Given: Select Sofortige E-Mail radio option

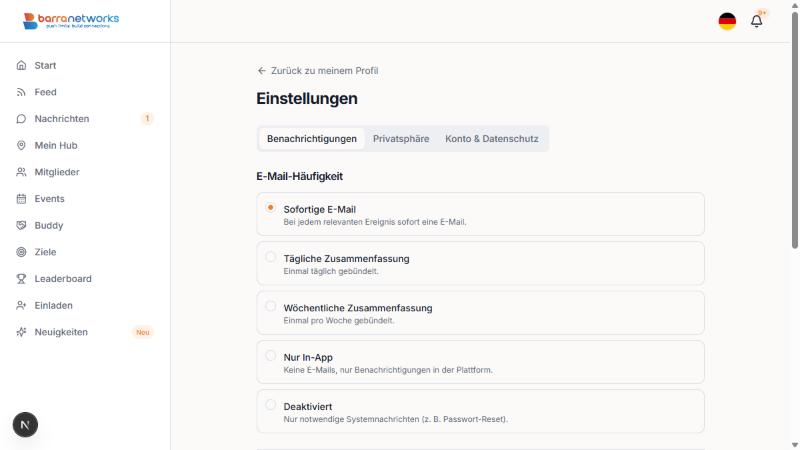Looking at the screenshot, I should pos(270,208).
